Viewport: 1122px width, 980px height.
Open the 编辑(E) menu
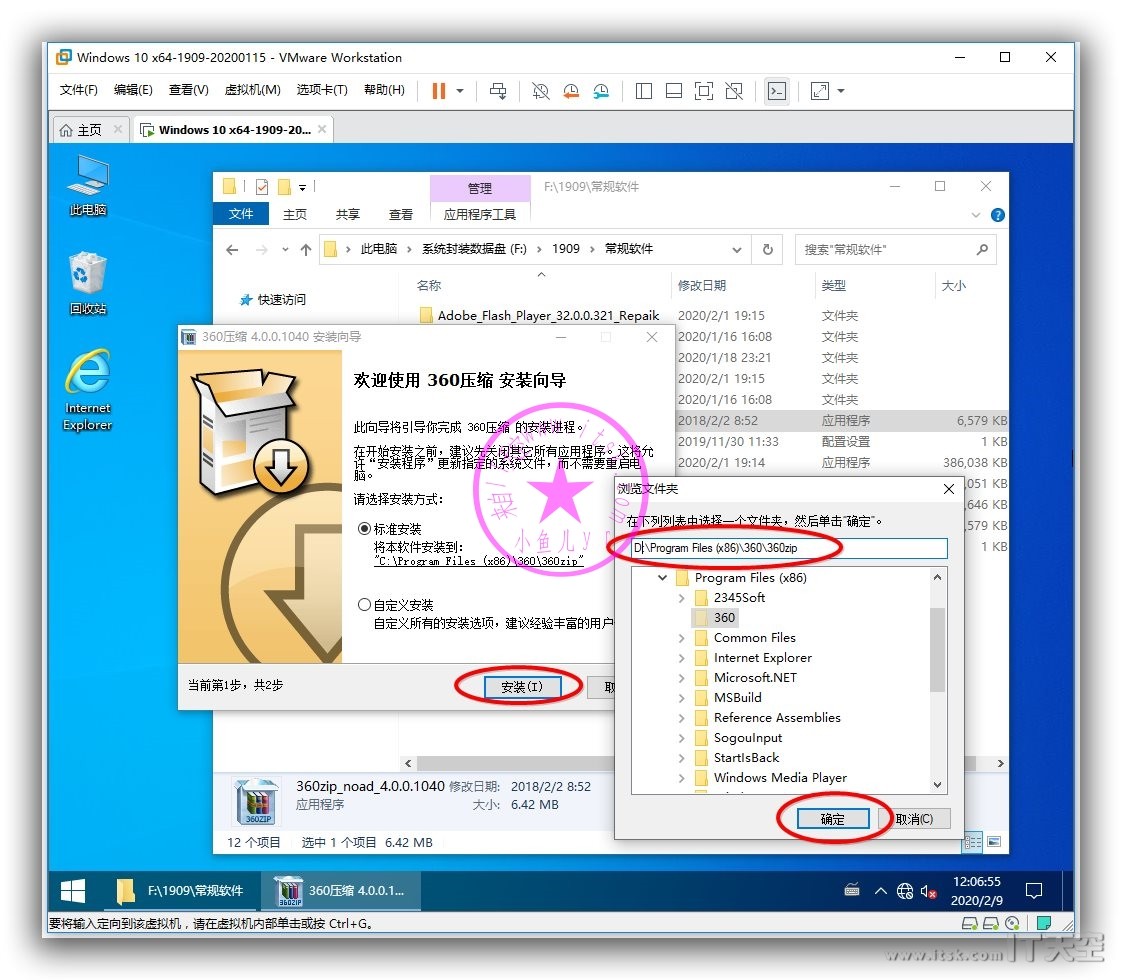pos(133,89)
